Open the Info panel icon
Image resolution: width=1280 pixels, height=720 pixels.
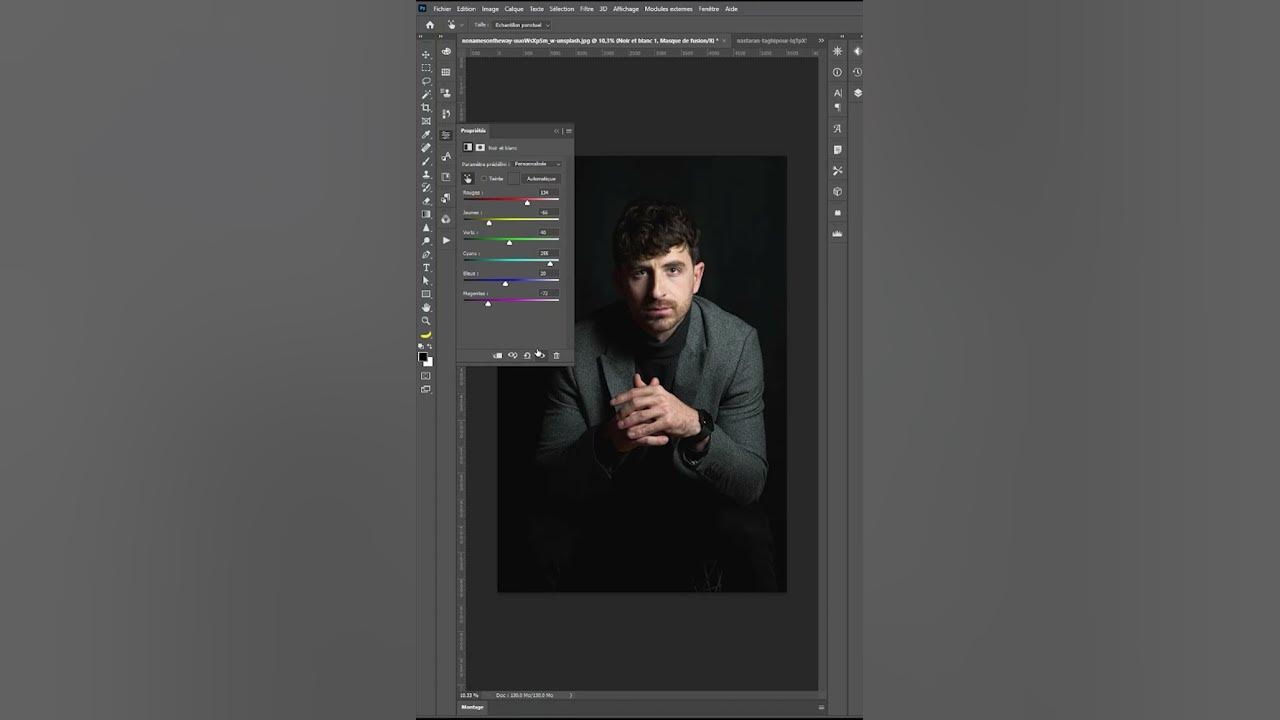(x=838, y=72)
